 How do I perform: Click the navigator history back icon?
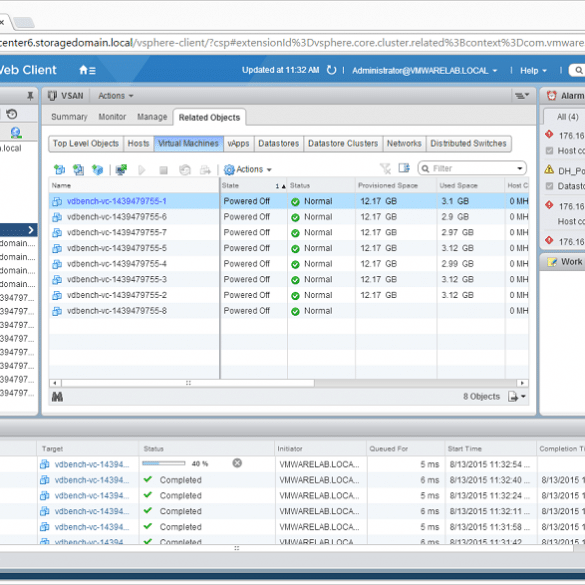click(x=12, y=114)
